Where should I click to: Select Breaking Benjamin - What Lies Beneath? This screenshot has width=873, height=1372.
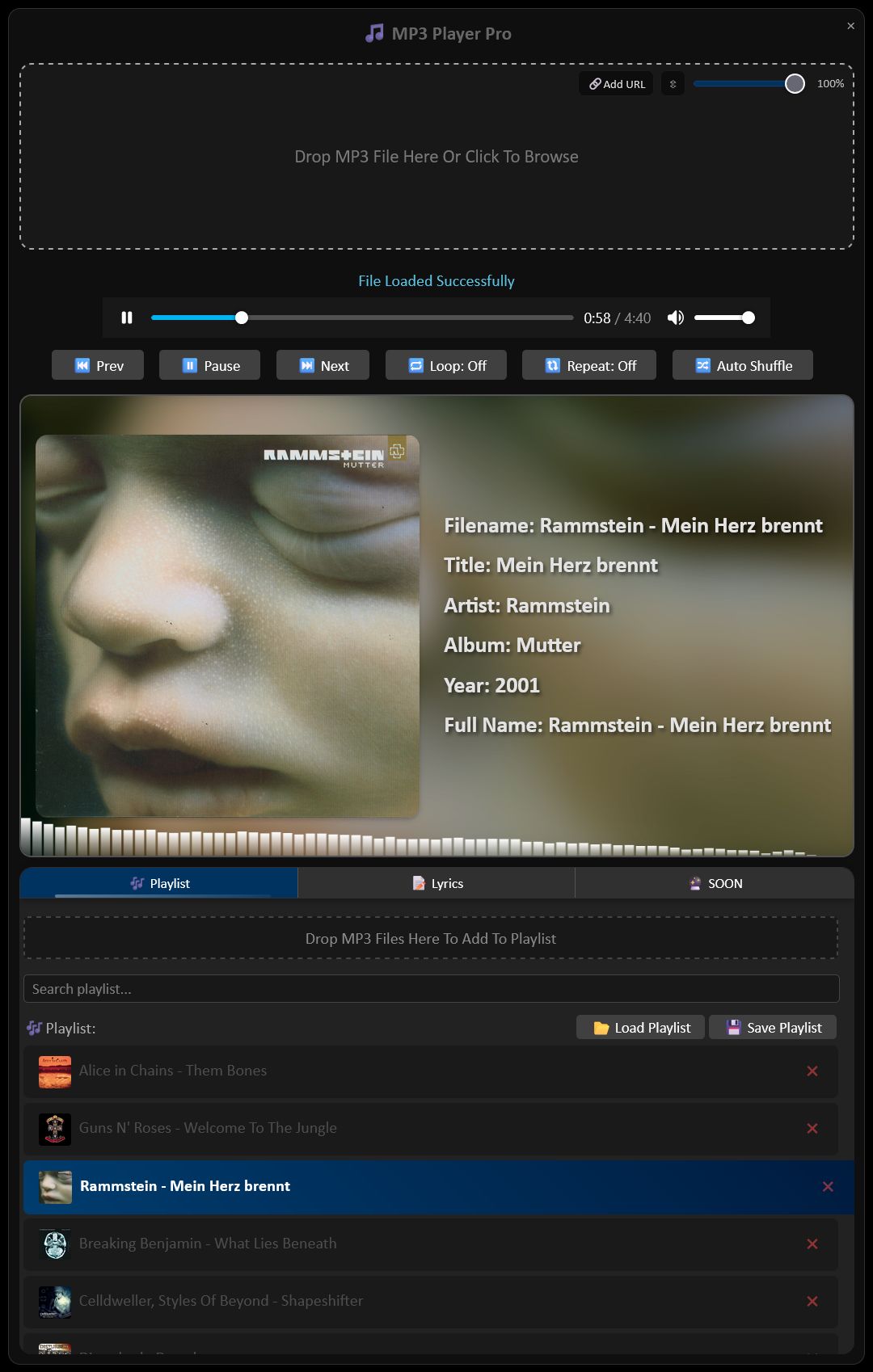coord(431,1244)
